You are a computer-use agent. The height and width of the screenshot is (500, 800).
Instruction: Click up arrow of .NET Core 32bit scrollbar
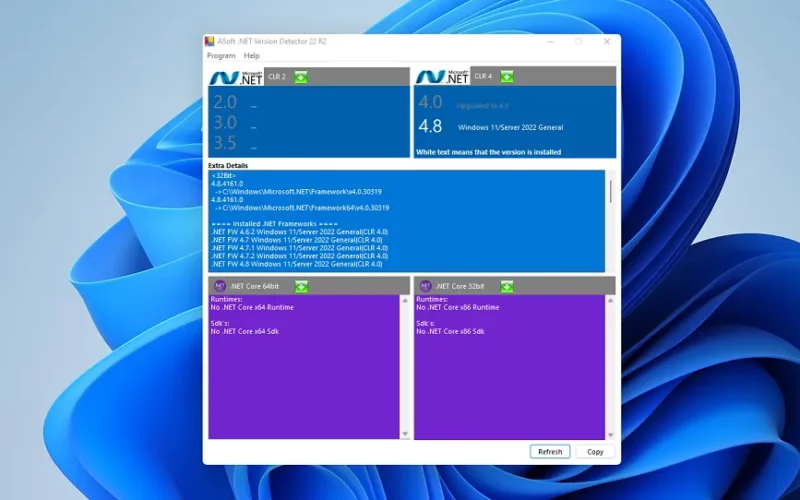[x=610, y=301]
